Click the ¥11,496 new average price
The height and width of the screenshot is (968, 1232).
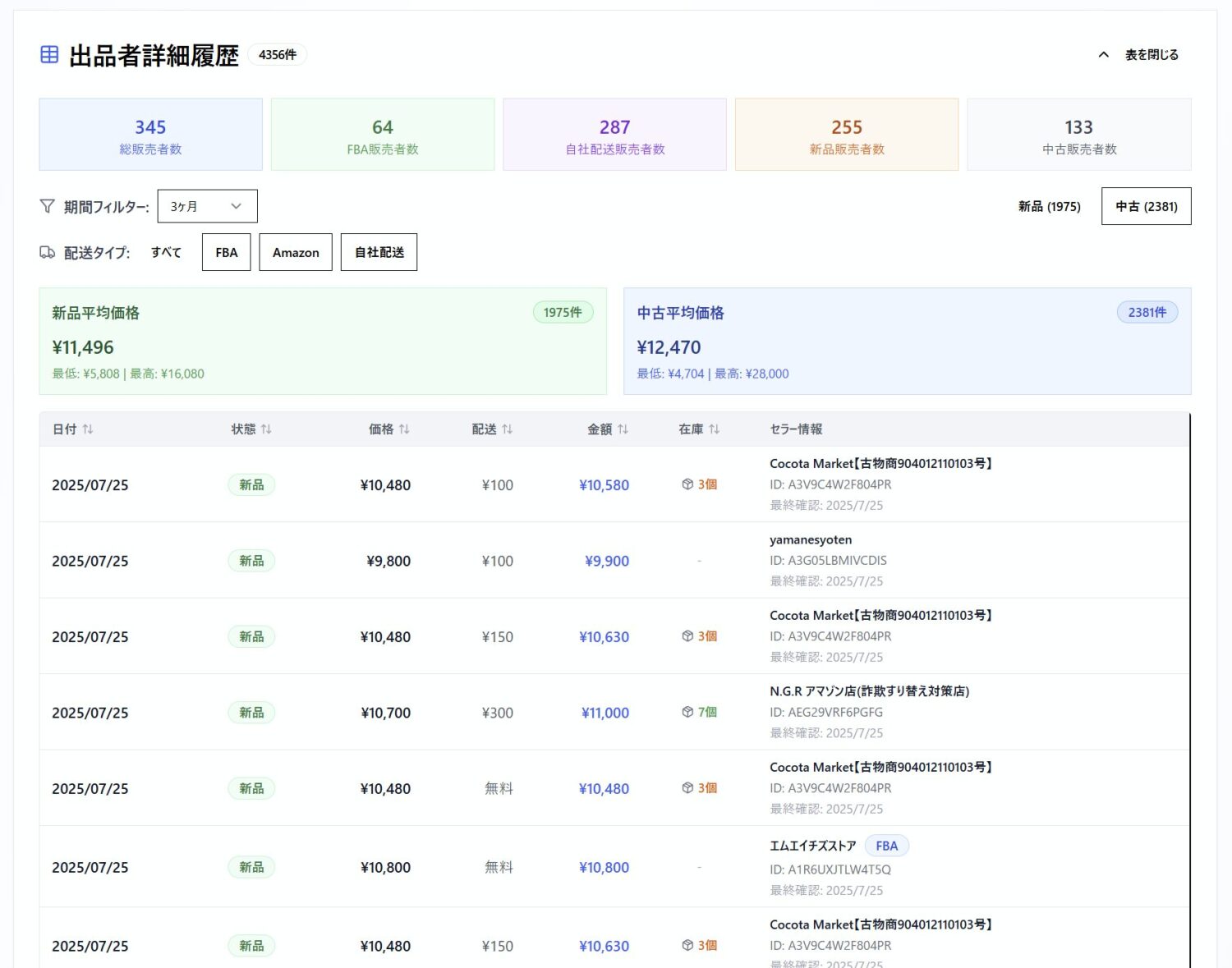tap(83, 347)
